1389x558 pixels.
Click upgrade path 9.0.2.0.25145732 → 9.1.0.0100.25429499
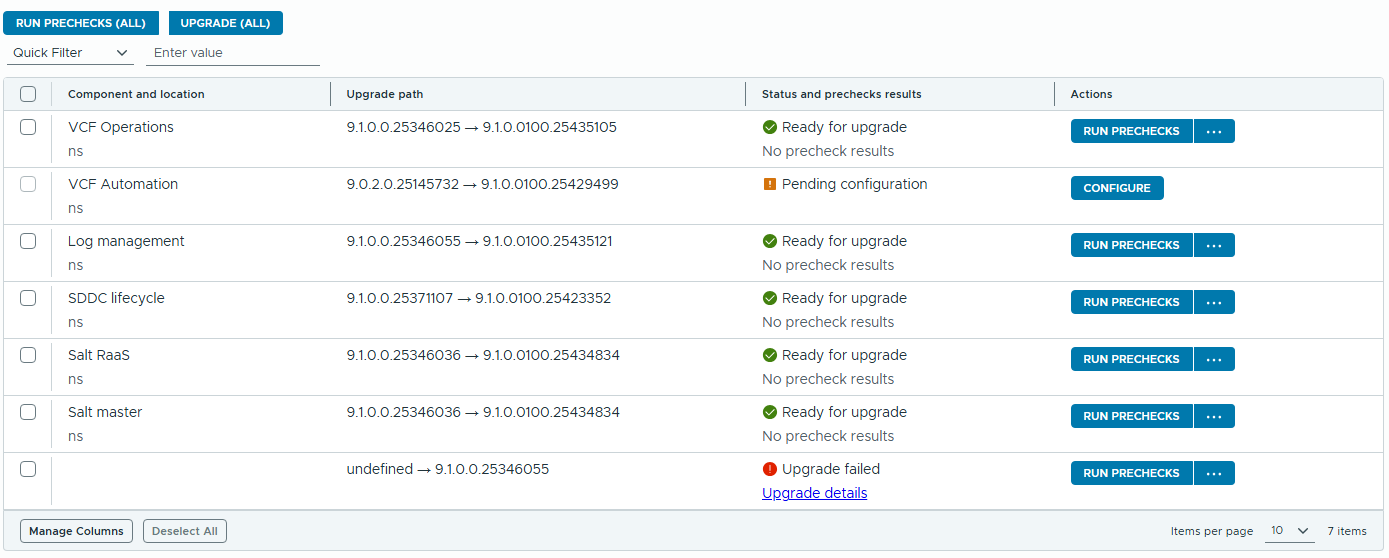tap(482, 184)
